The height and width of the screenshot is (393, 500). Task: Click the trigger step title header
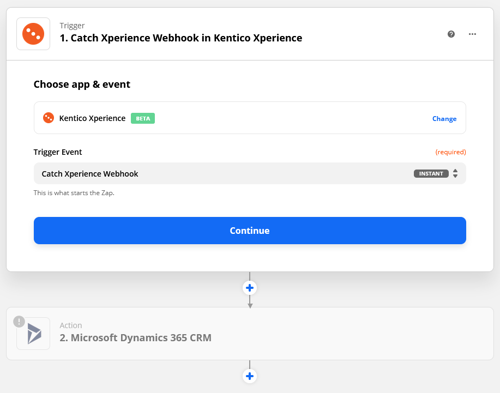coord(181,38)
